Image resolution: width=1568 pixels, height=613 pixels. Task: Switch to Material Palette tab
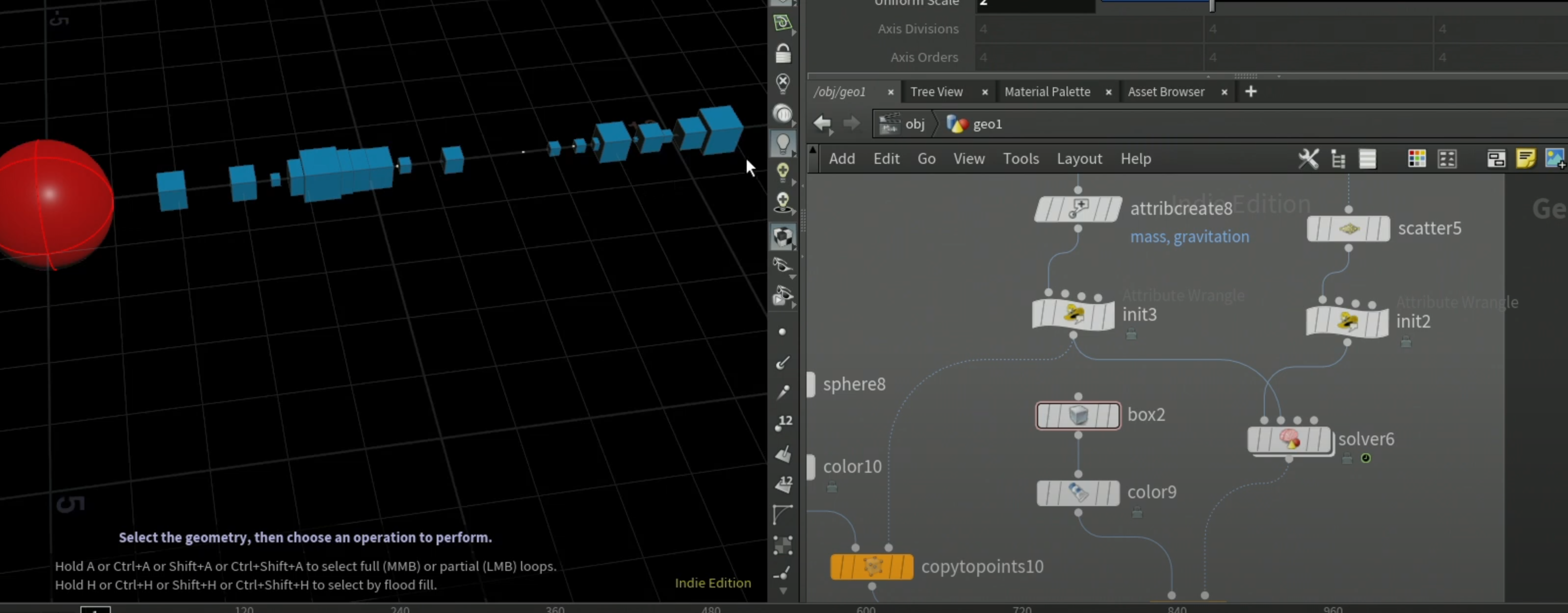(1047, 92)
